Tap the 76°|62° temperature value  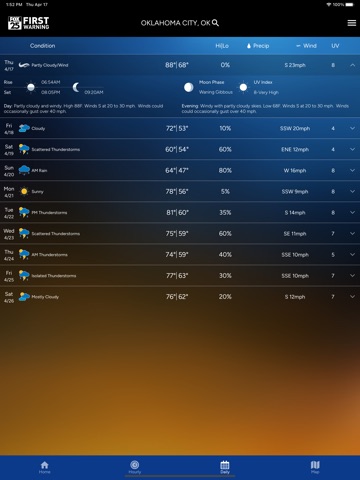(x=177, y=297)
